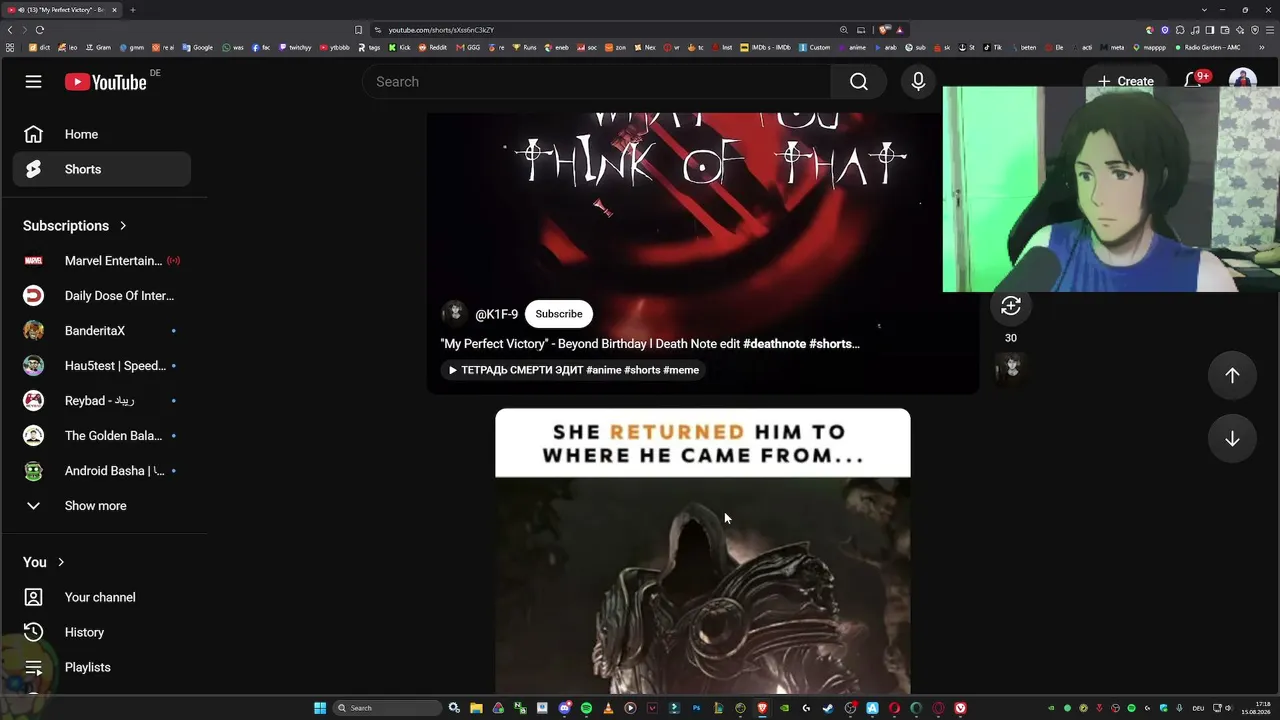Open the IMDb bookmark
This screenshot has width=1280, height=720.
coord(765,47)
